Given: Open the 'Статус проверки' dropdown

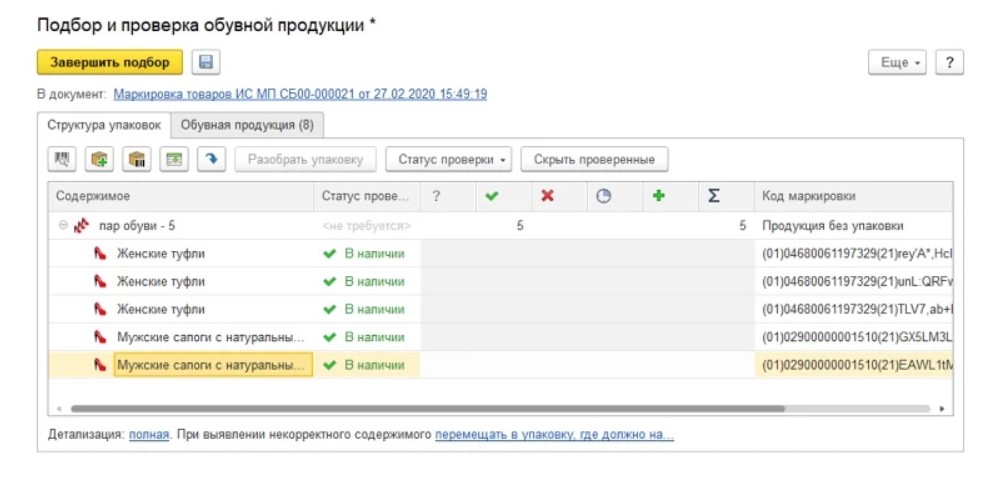Looking at the screenshot, I should pos(454,159).
